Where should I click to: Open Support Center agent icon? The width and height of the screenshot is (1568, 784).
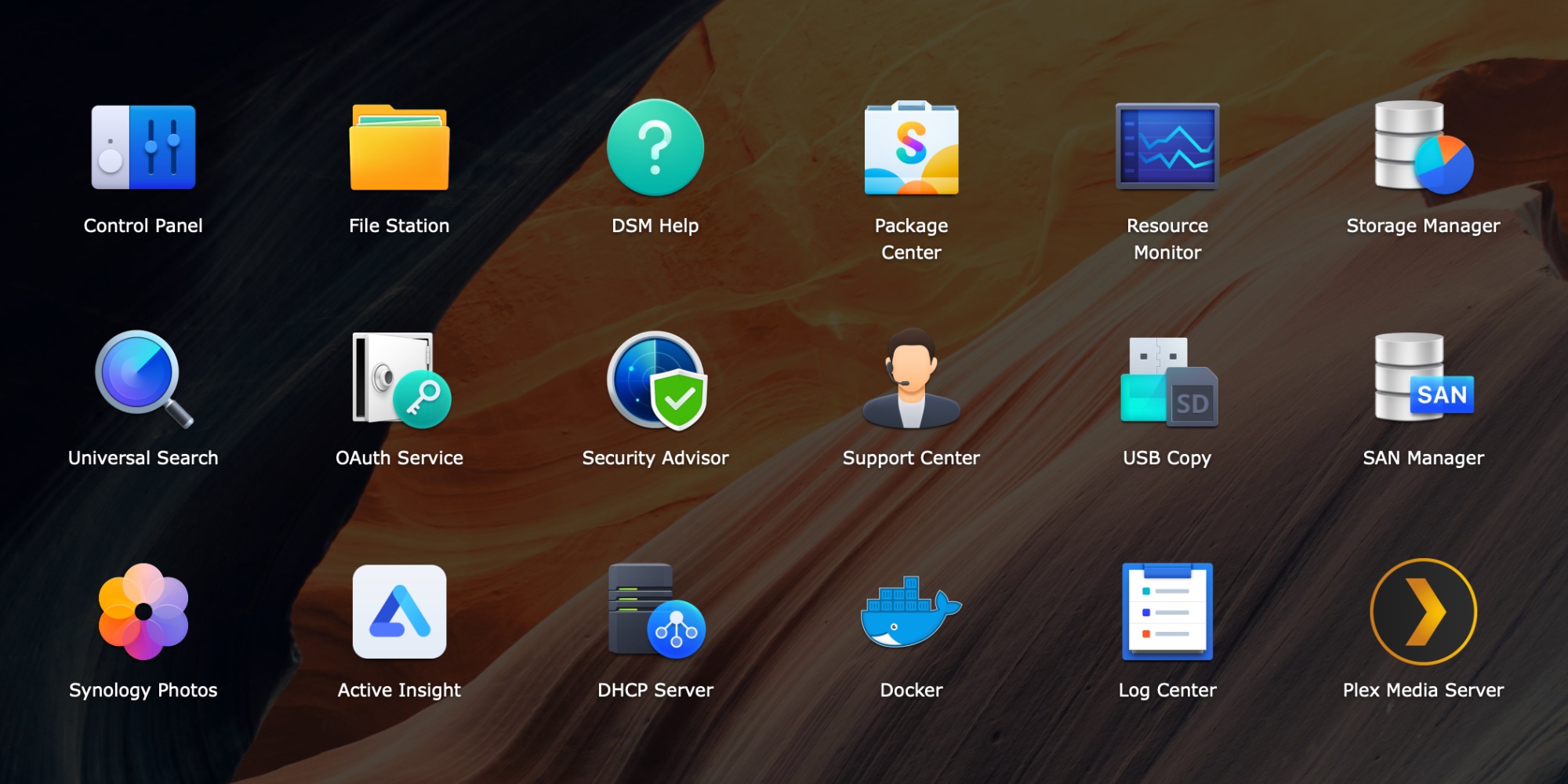click(x=911, y=379)
